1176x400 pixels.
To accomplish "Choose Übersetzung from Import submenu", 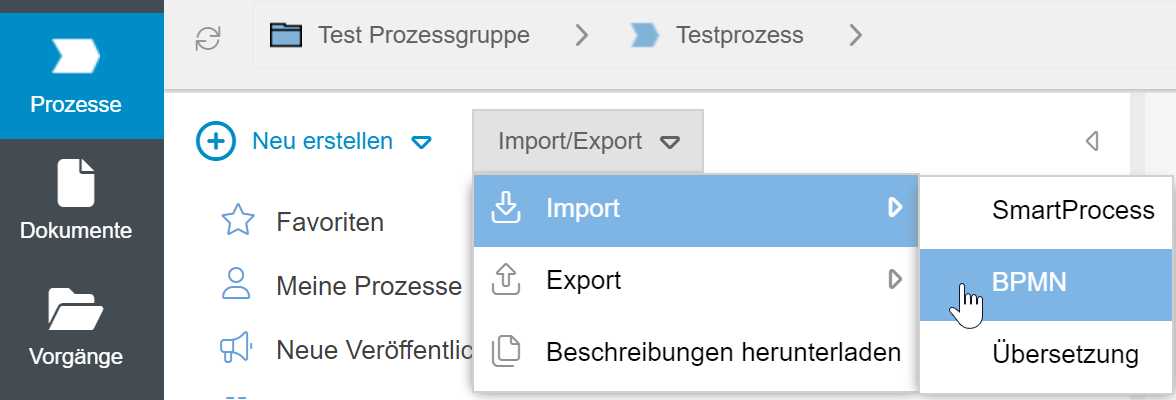I will tap(1065, 354).
